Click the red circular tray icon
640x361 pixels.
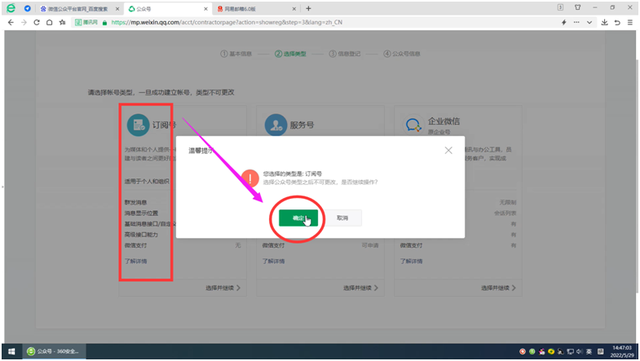pyautogui.click(x=522, y=351)
